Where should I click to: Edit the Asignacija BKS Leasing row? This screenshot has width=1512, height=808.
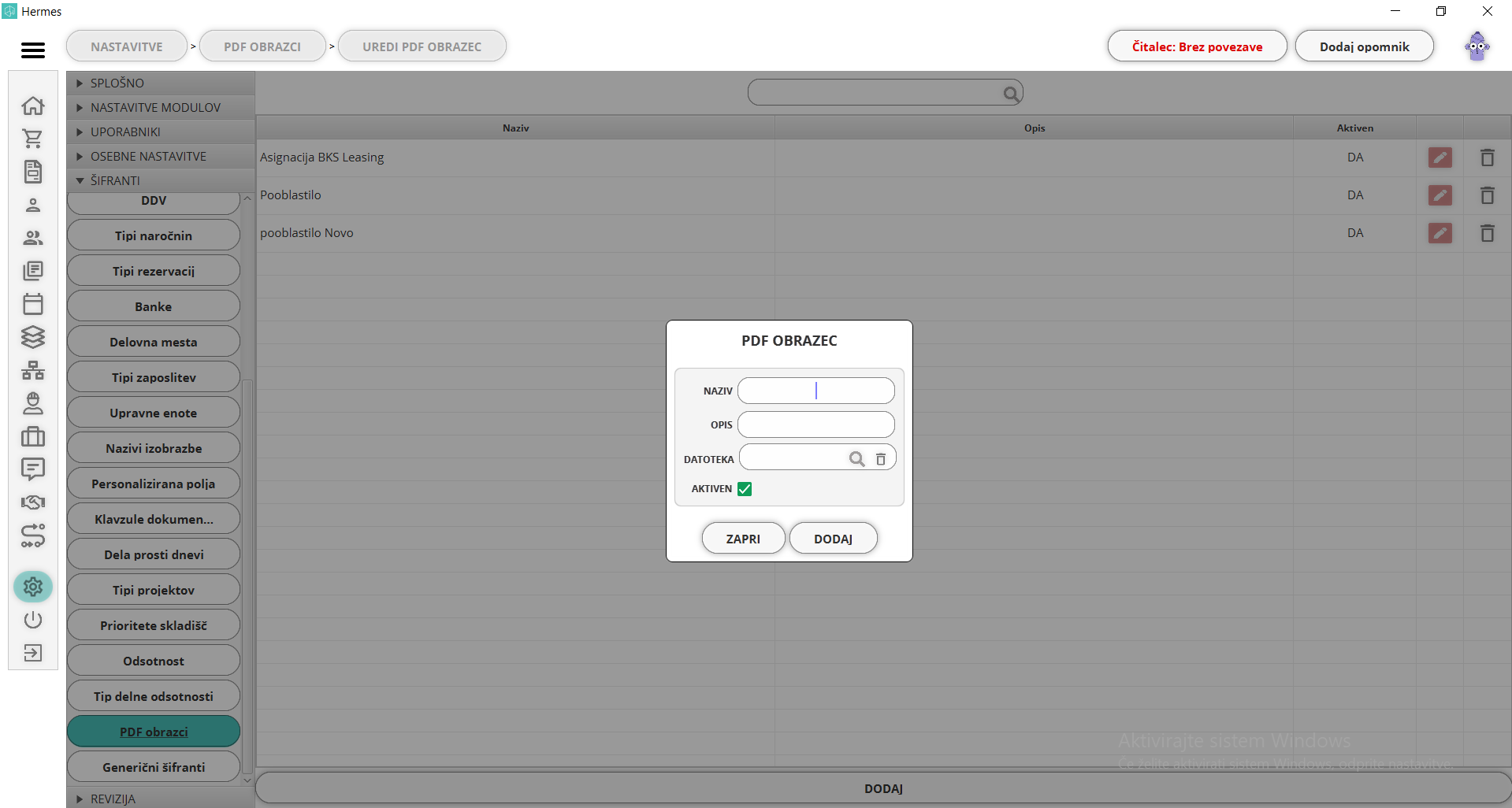(1440, 158)
